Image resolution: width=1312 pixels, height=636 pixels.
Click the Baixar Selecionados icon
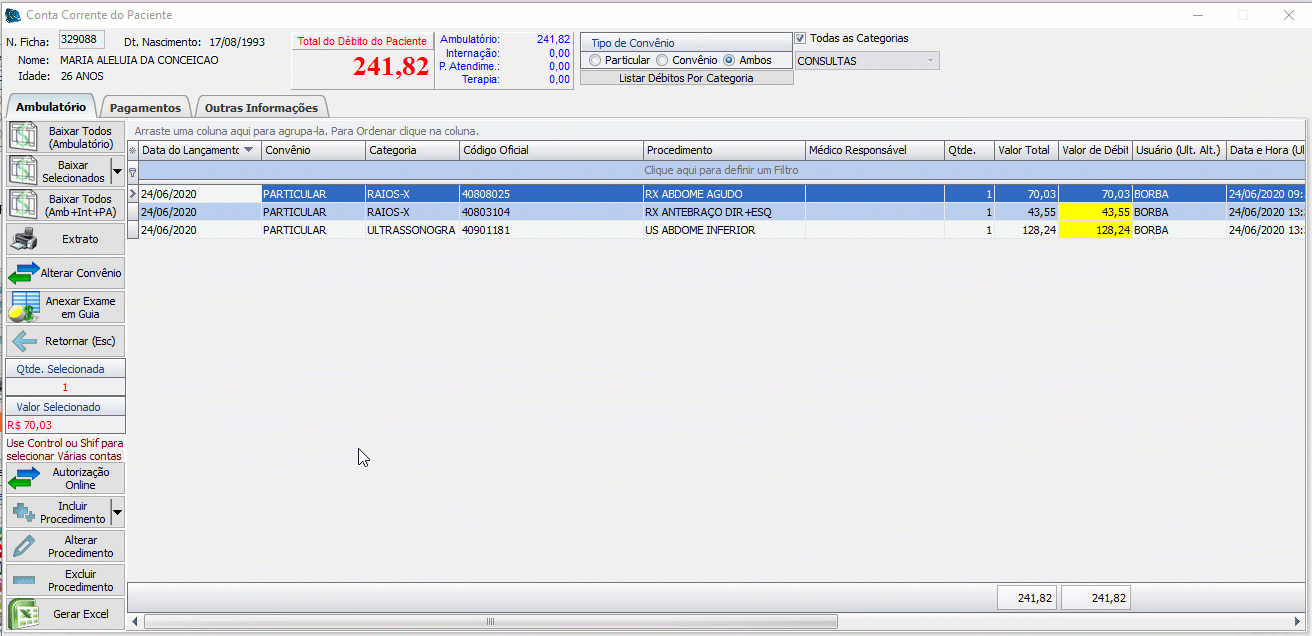click(x=24, y=171)
